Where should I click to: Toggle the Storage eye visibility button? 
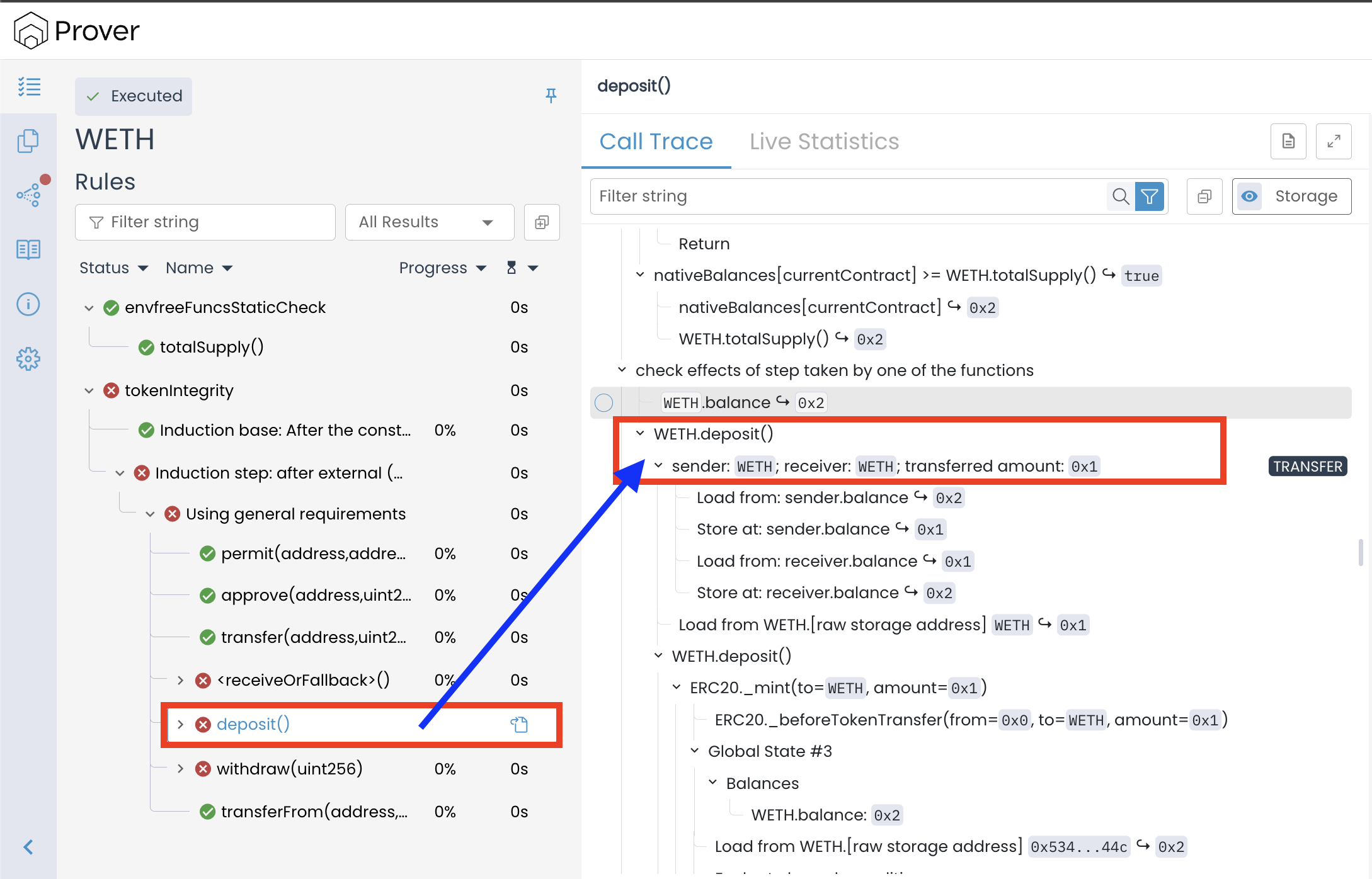[1249, 196]
